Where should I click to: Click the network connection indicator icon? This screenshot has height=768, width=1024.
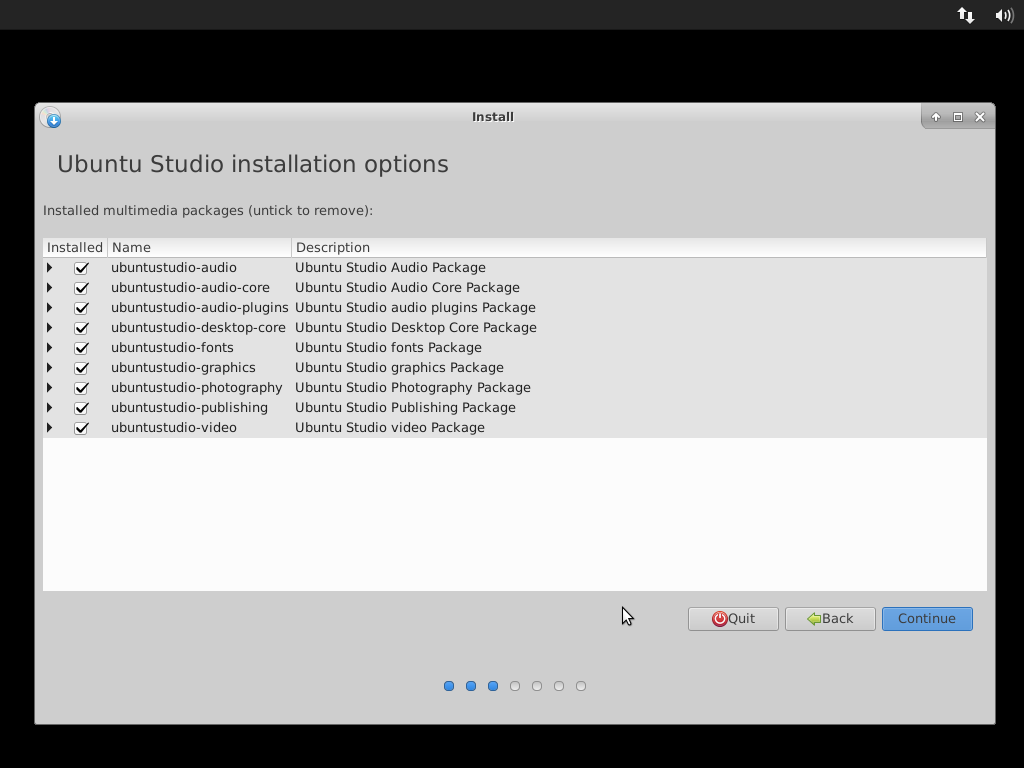pos(966,15)
